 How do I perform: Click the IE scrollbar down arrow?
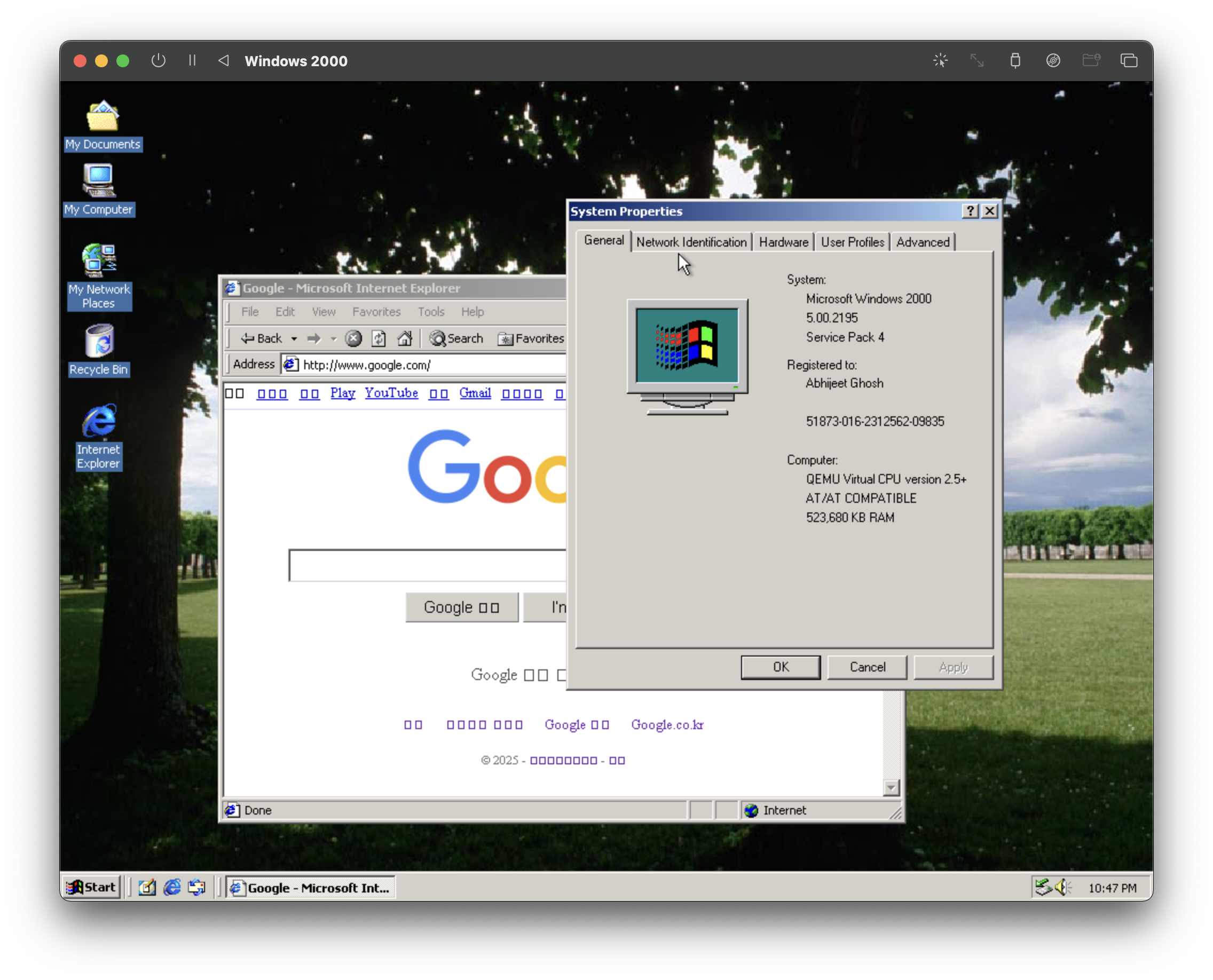tap(891, 787)
